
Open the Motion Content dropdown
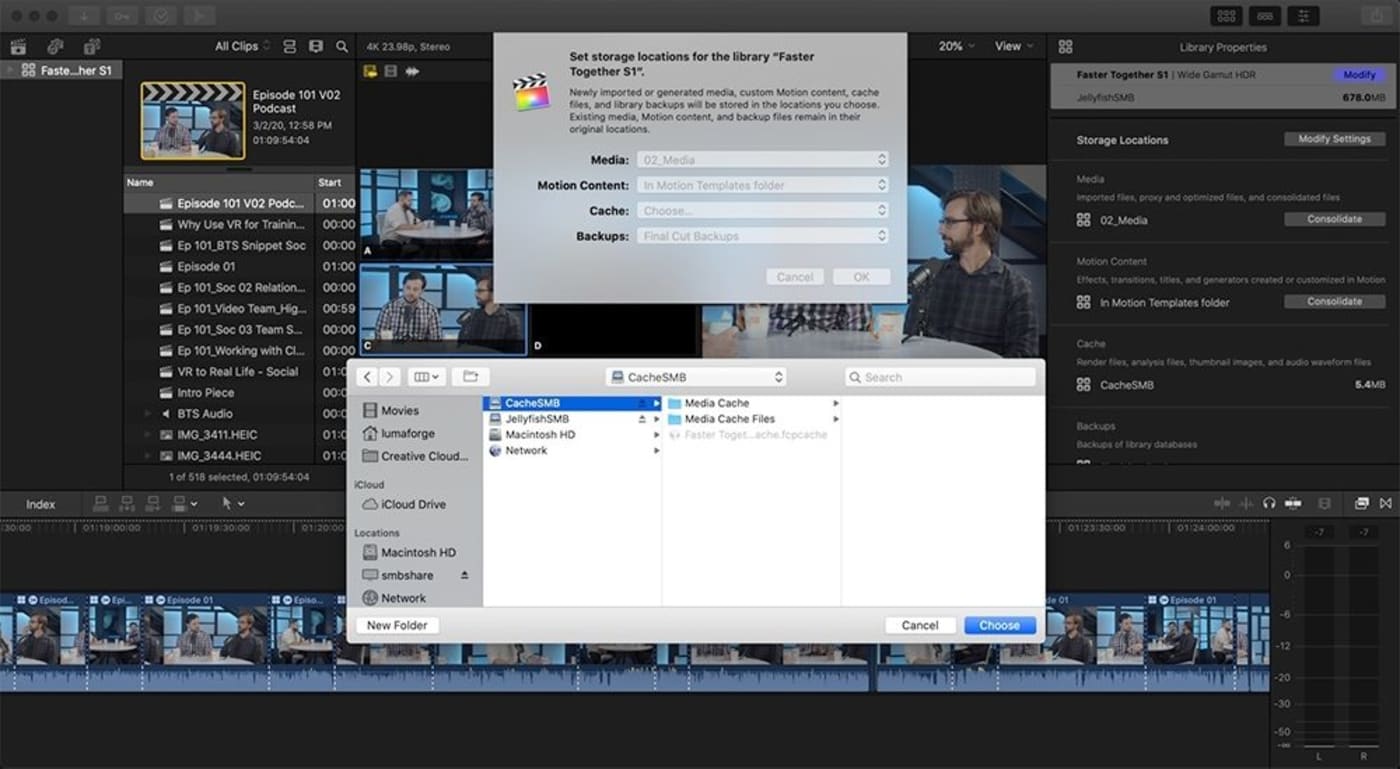click(762, 185)
